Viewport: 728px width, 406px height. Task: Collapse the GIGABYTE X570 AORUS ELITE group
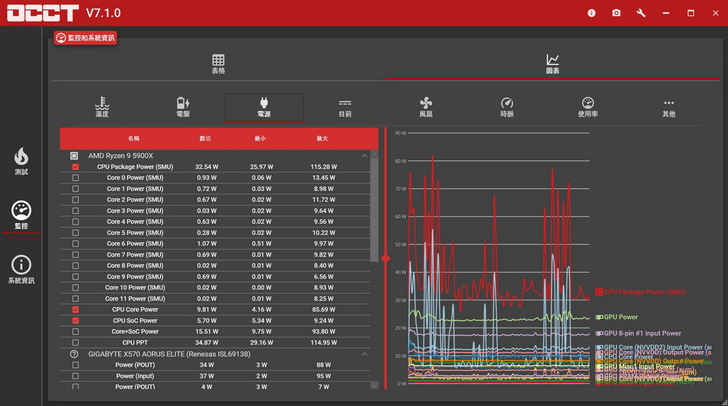pyautogui.click(x=363, y=354)
